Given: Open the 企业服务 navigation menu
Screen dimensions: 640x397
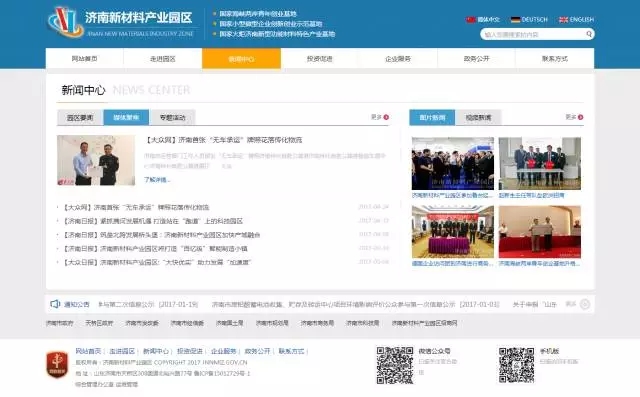Looking at the screenshot, I should (398, 59).
